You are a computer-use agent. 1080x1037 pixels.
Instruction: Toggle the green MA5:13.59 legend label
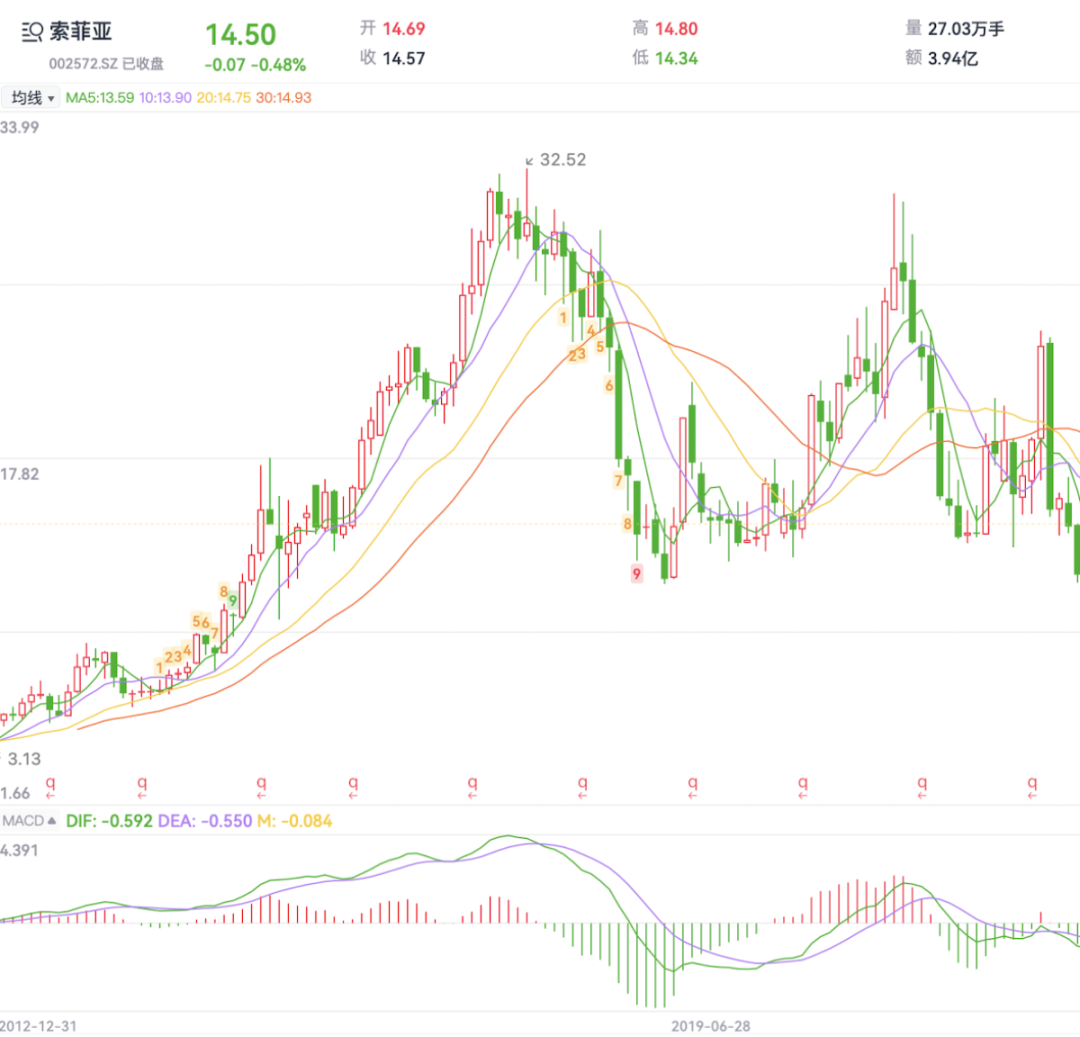(101, 98)
